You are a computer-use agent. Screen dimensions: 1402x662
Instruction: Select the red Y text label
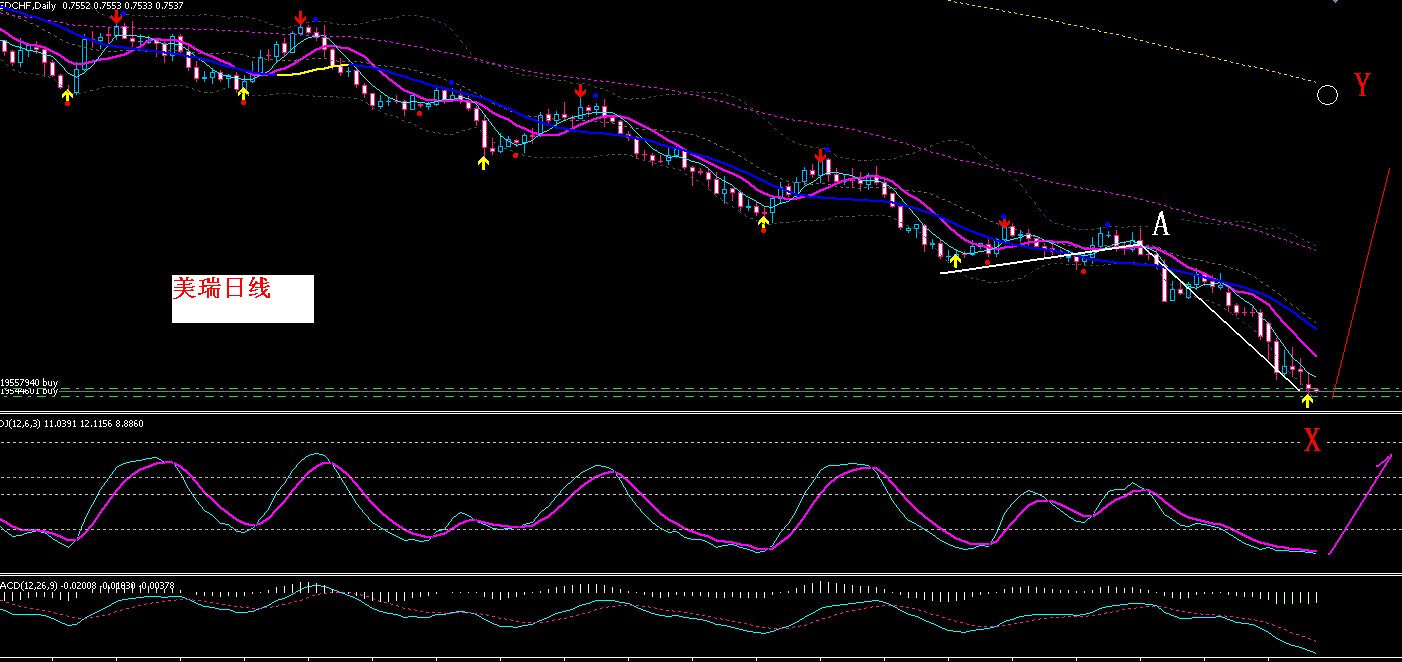coord(1362,85)
